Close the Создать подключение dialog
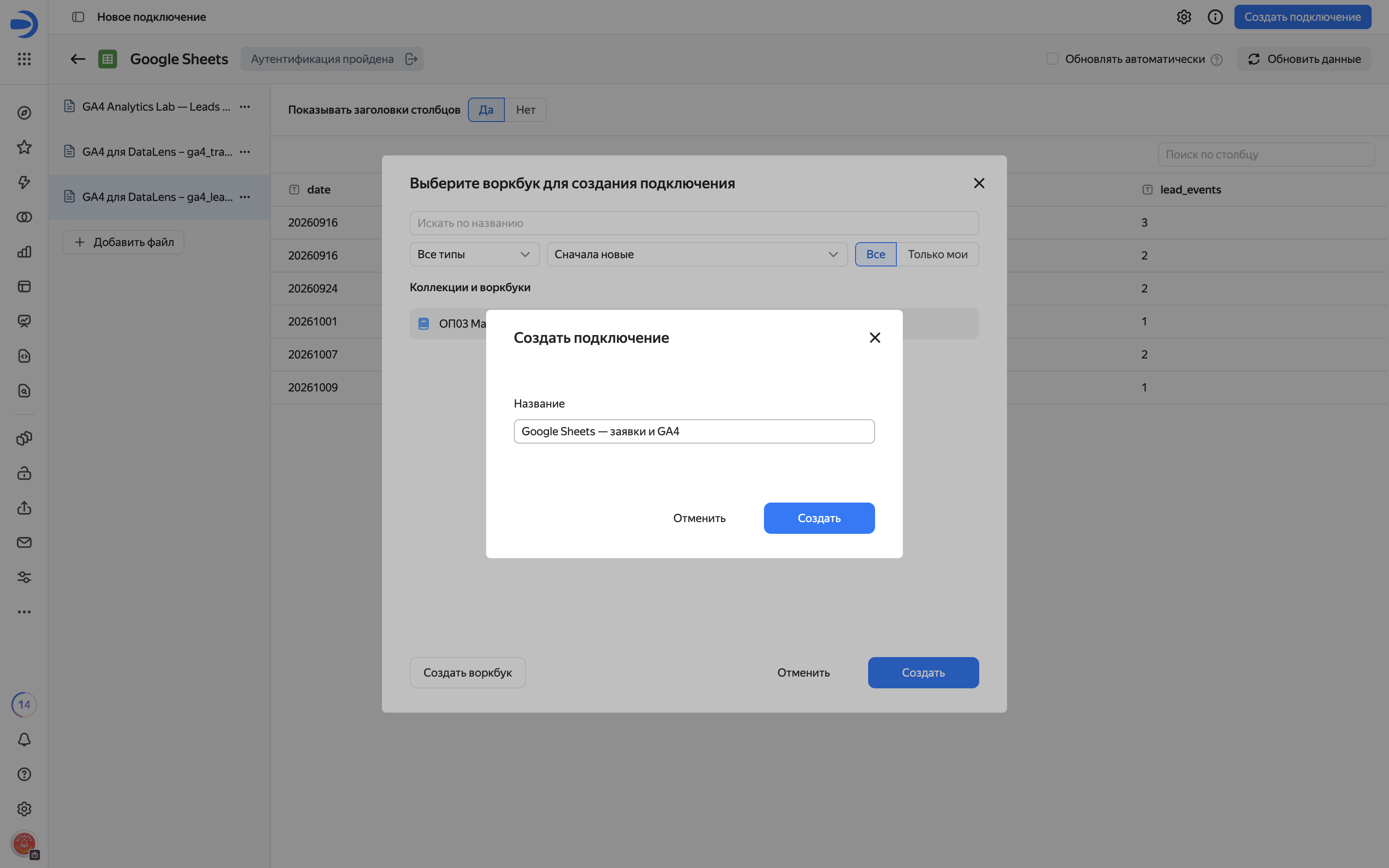The image size is (1389, 868). click(x=875, y=338)
